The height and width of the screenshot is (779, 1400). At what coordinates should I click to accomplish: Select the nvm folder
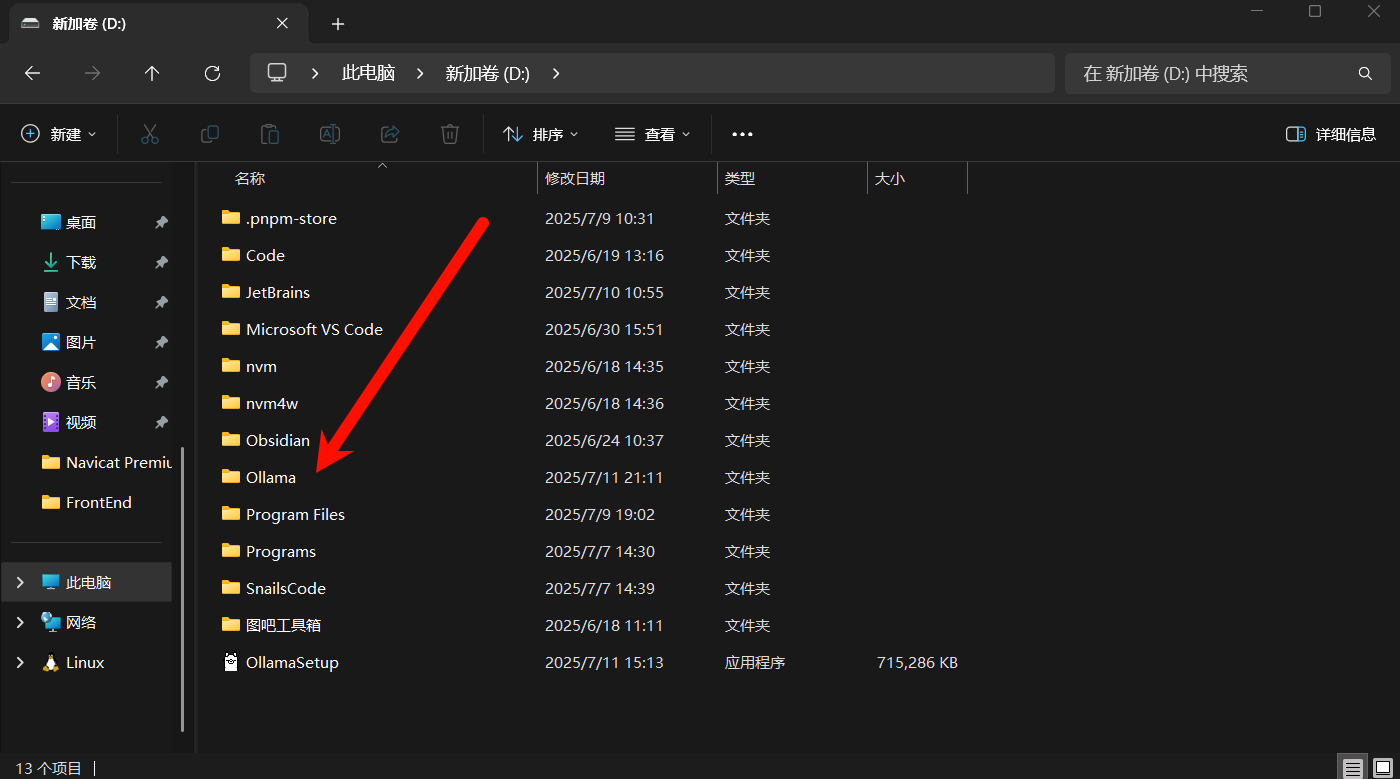pos(261,366)
